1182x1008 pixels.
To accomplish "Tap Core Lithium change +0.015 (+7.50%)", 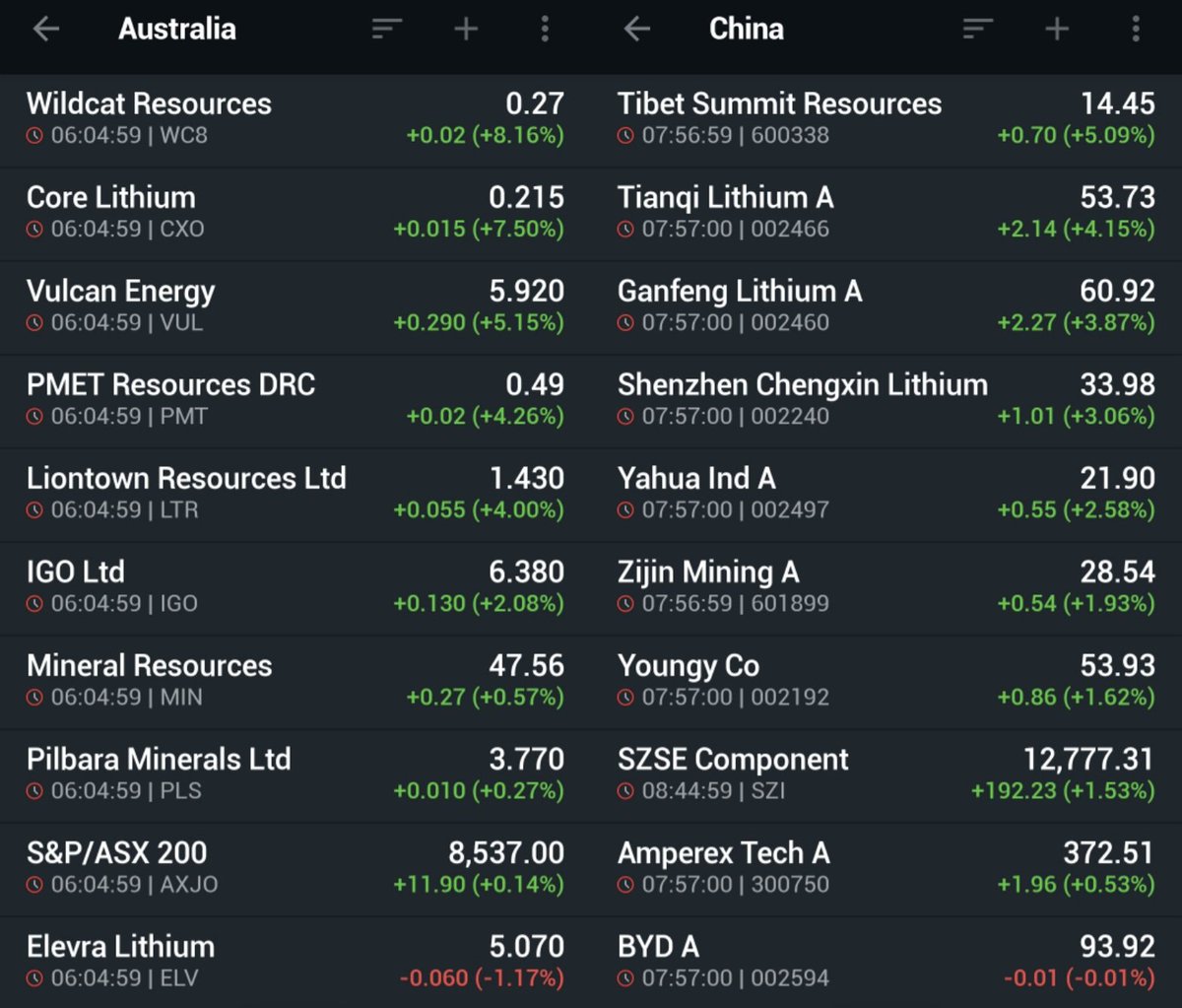I will (479, 230).
